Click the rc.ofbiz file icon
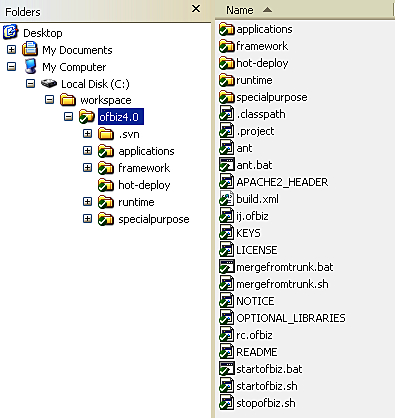 click(227, 335)
